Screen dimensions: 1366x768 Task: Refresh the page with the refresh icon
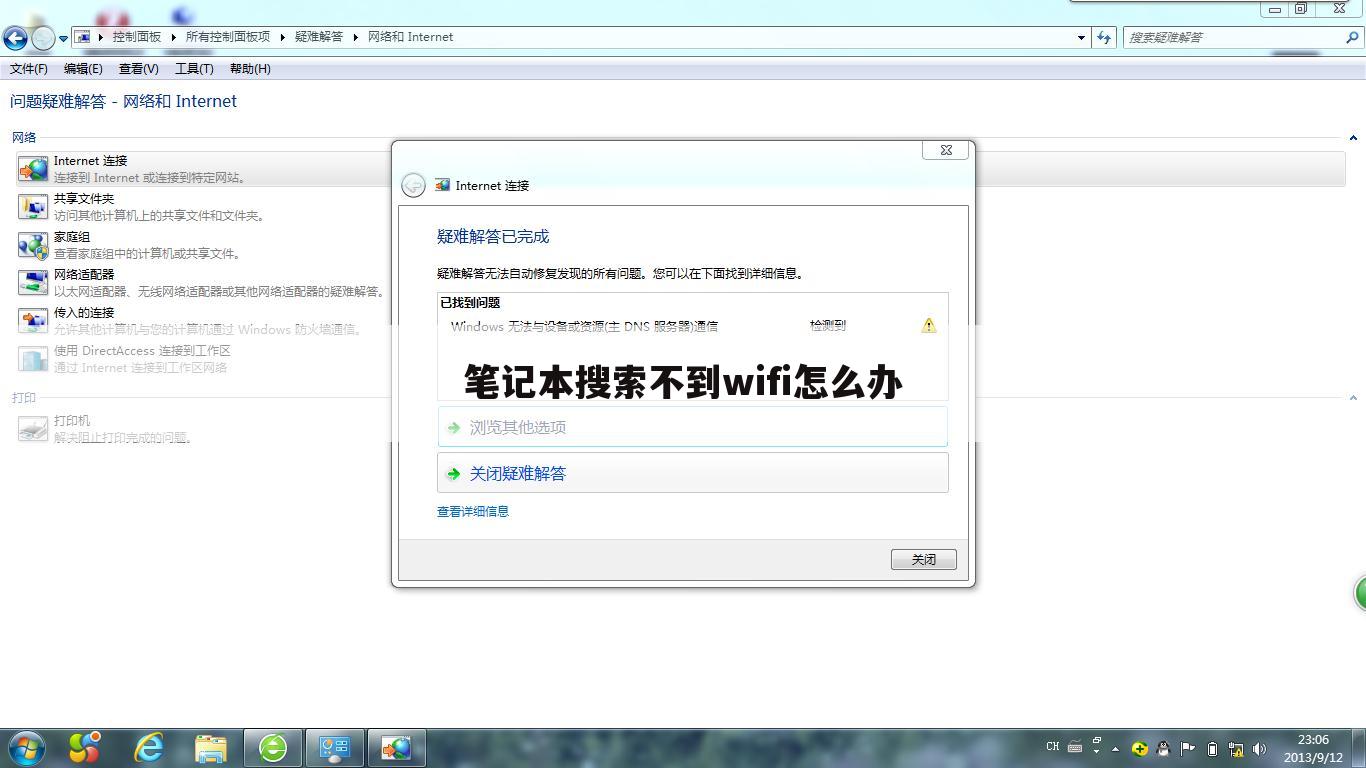tap(1103, 37)
